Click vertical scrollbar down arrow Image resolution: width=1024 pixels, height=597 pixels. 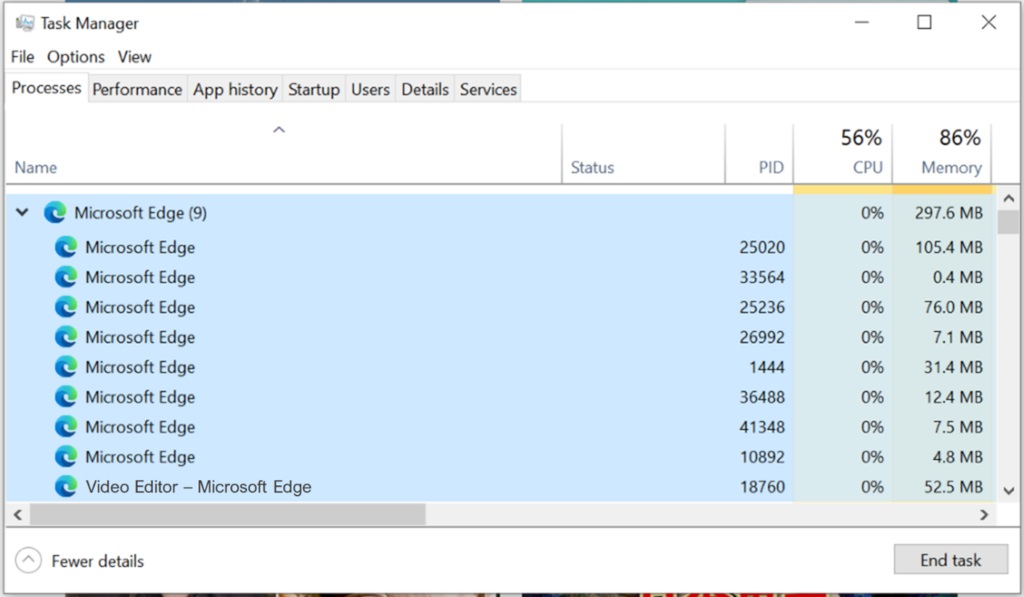point(1008,491)
